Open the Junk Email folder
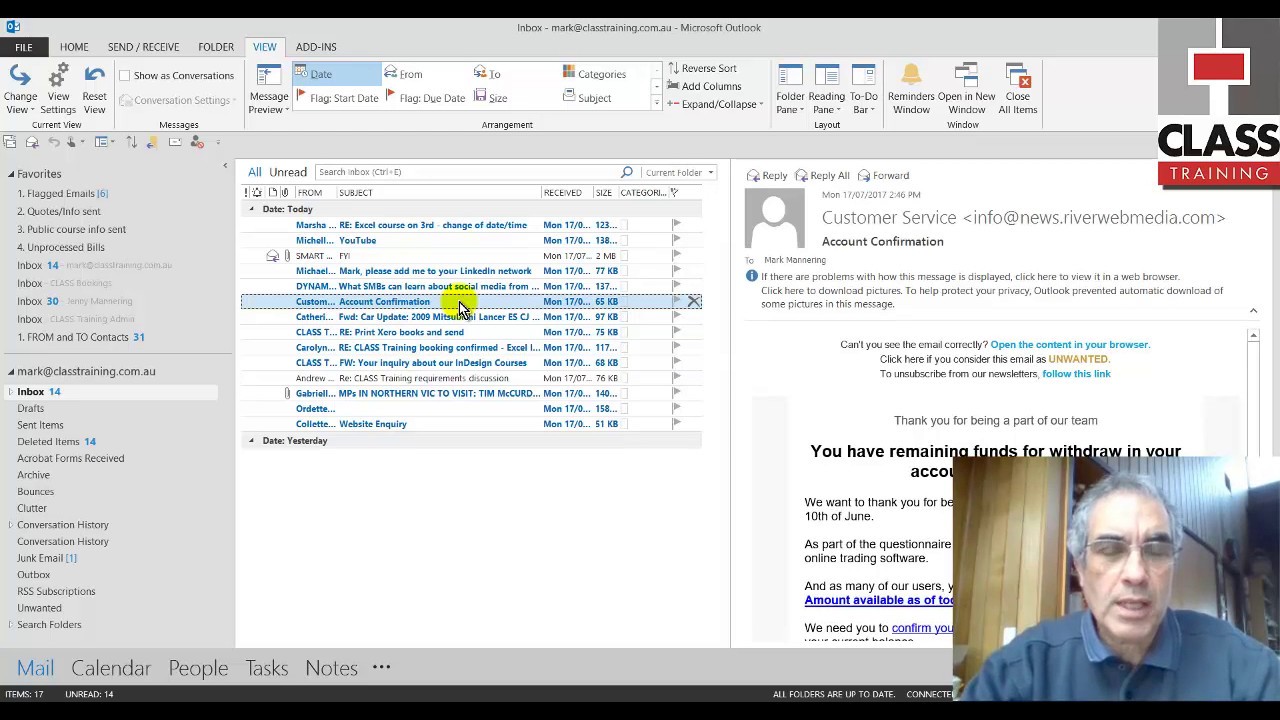This screenshot has width=1280, height=720. click(40, 558)
